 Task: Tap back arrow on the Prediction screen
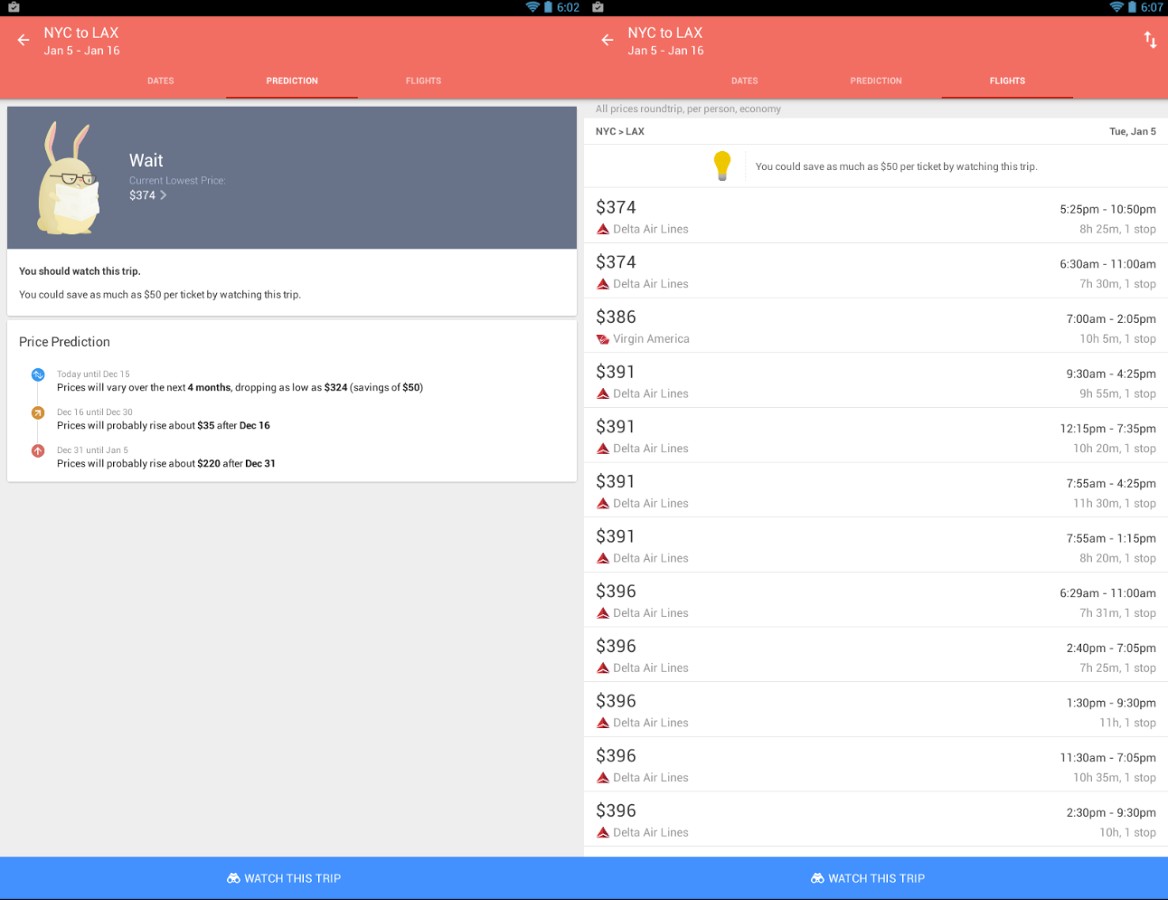pos(23,40)
